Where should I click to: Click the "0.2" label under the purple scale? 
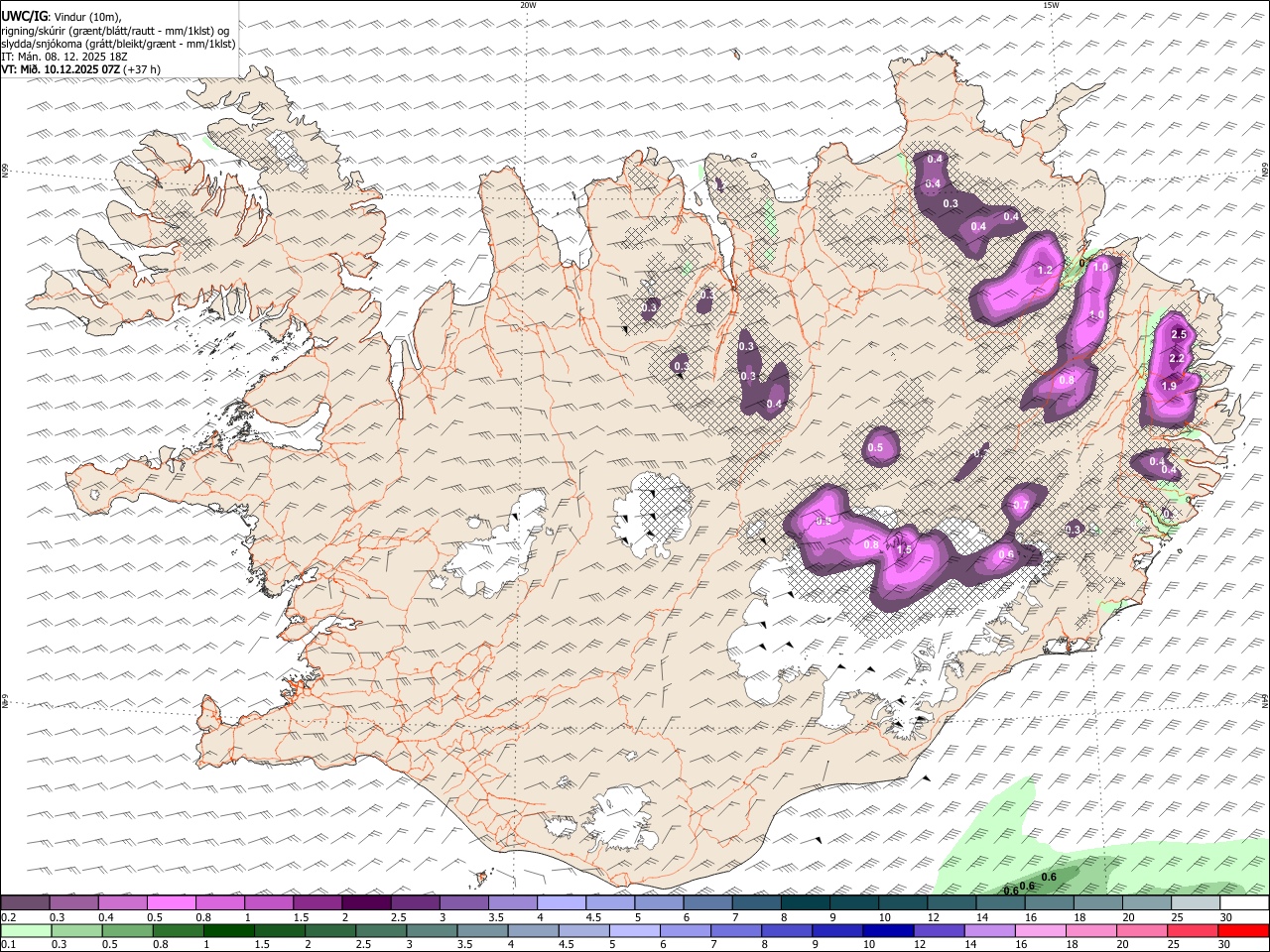click(7, 917)
